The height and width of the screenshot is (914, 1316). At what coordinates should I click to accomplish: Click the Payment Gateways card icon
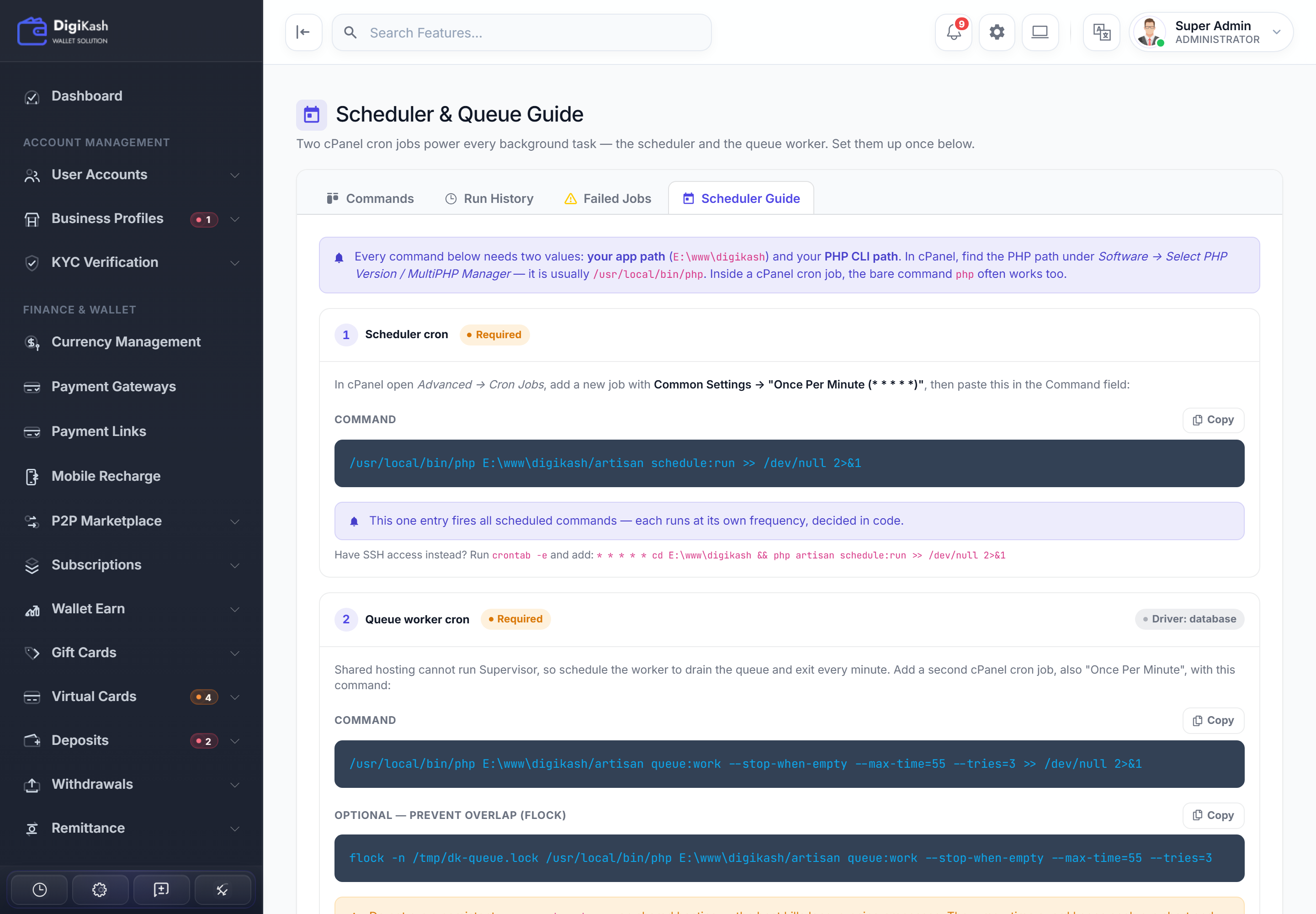32,387
